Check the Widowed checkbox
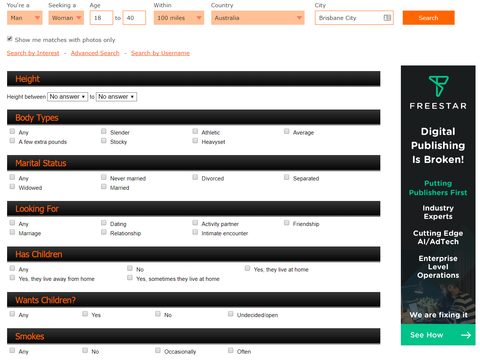Image resolution: width=480 pixels, height=360 pixels. (12, 186)
